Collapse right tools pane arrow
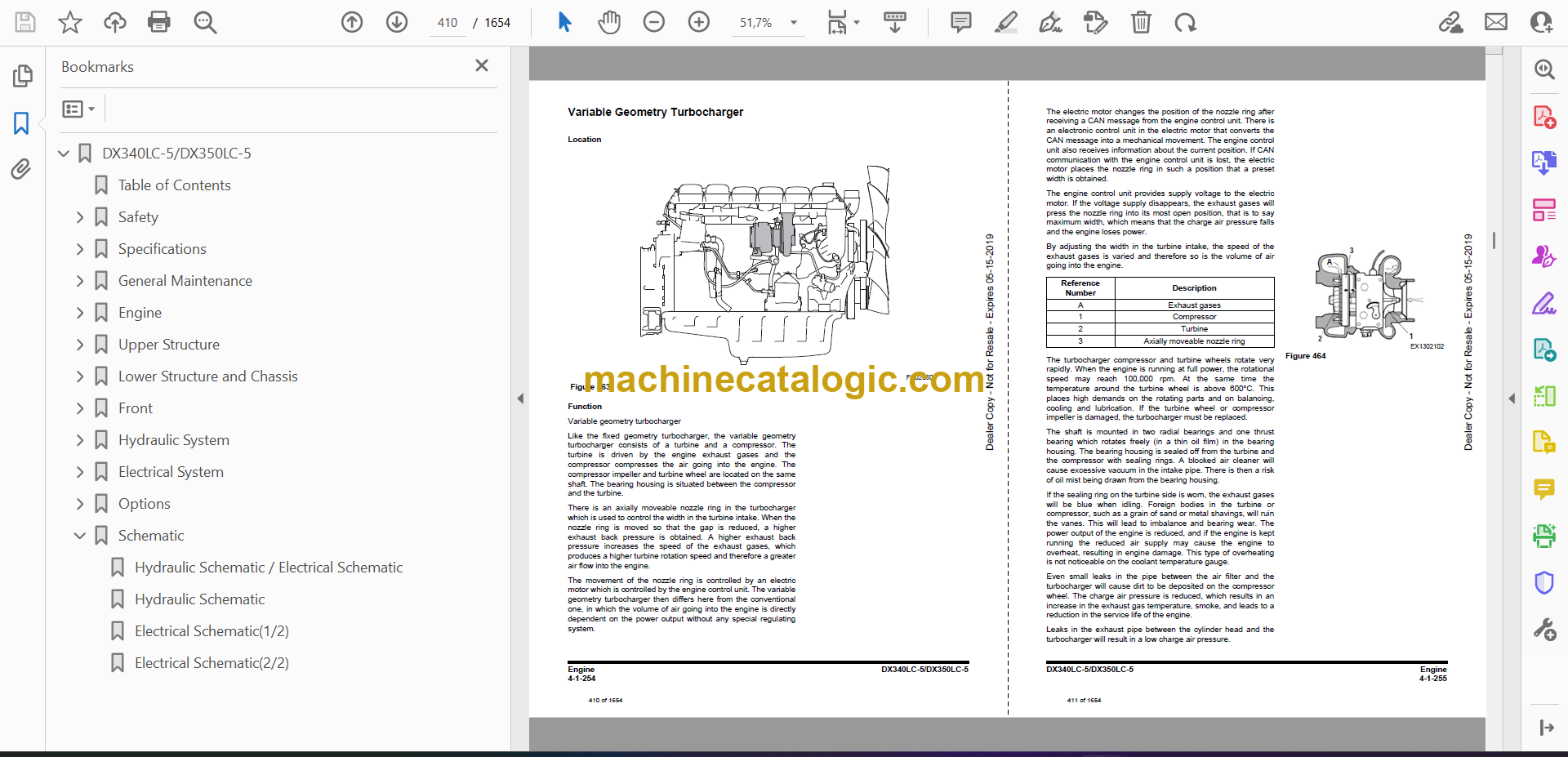 pyautogui.click(x=1512, y=399)
